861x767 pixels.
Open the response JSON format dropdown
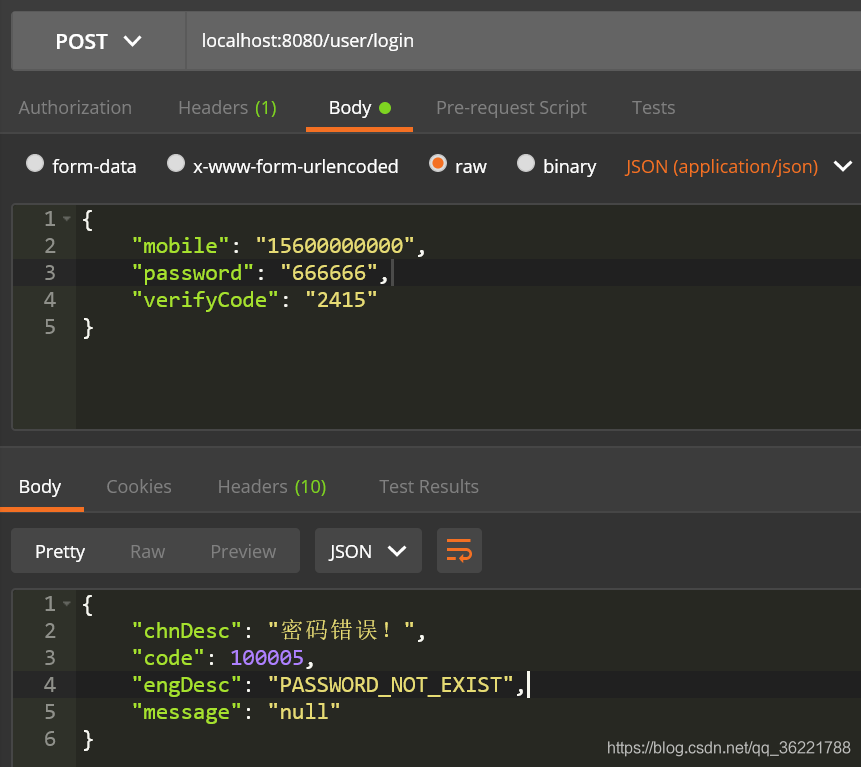(368, 551)
